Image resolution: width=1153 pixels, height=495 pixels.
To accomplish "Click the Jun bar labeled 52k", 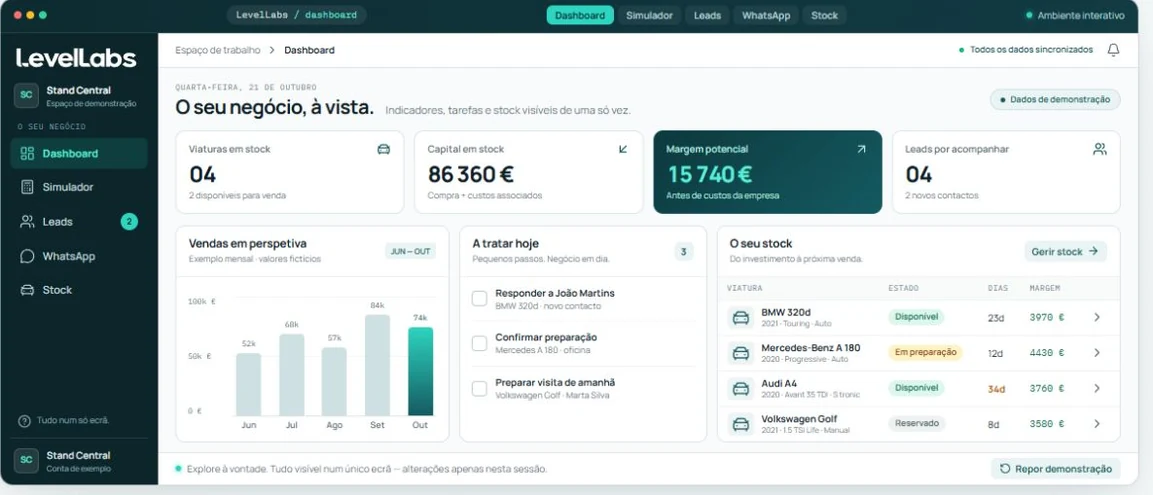I will (249, 385).
